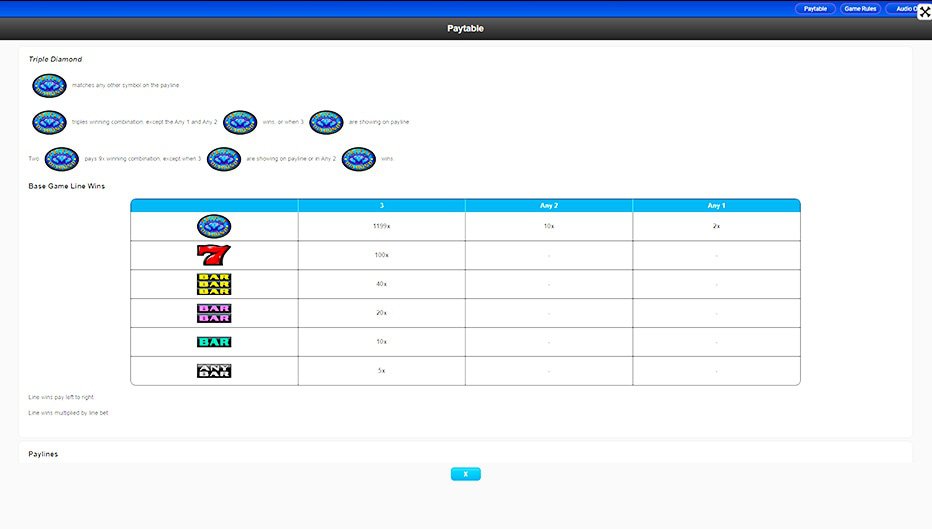The image size is (932, 529).
Task: Switch to the Game Rules tab
Action: pyautogui.click(x=860, y=9)
